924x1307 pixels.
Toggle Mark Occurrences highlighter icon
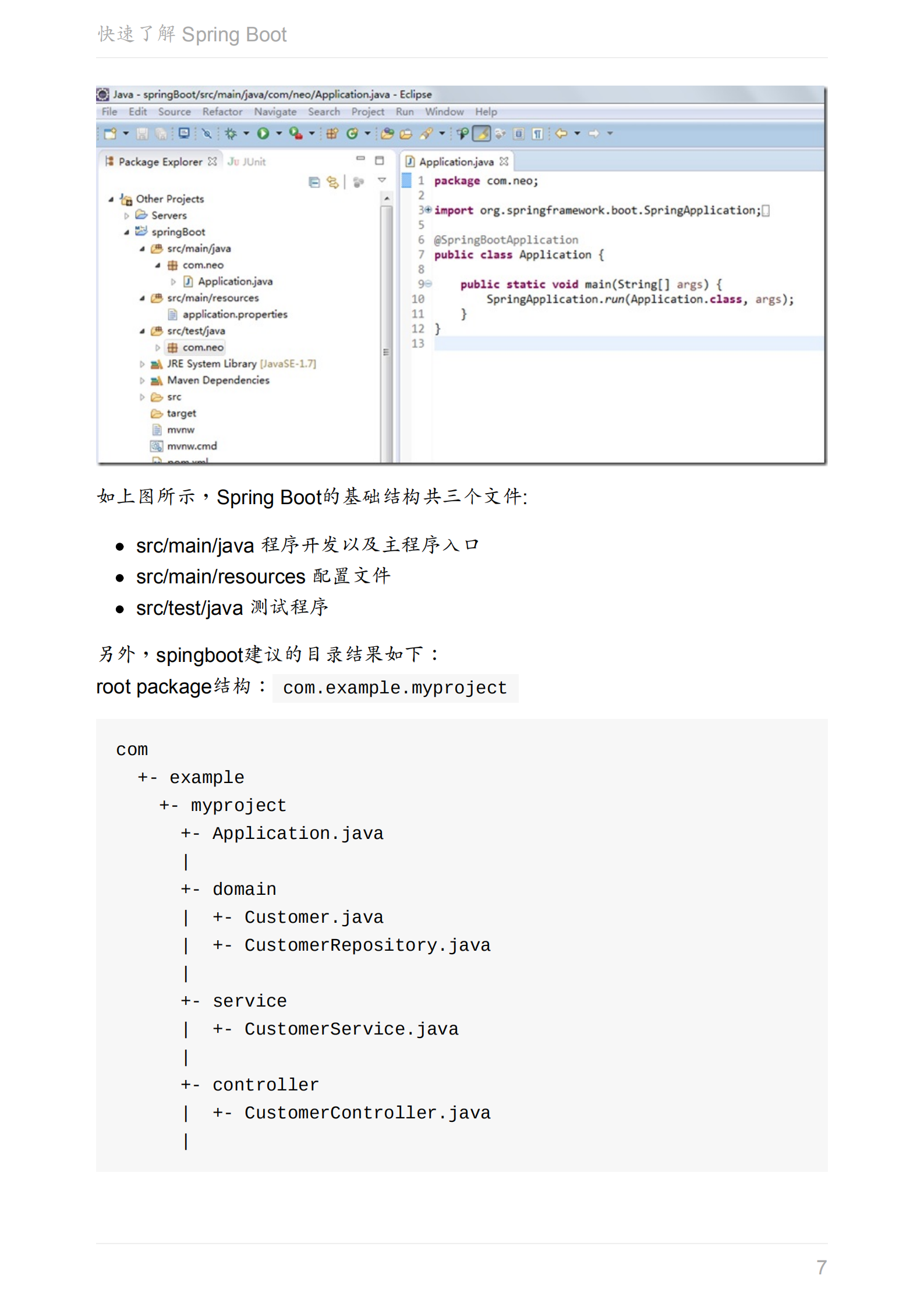click(x=482, y=134)
